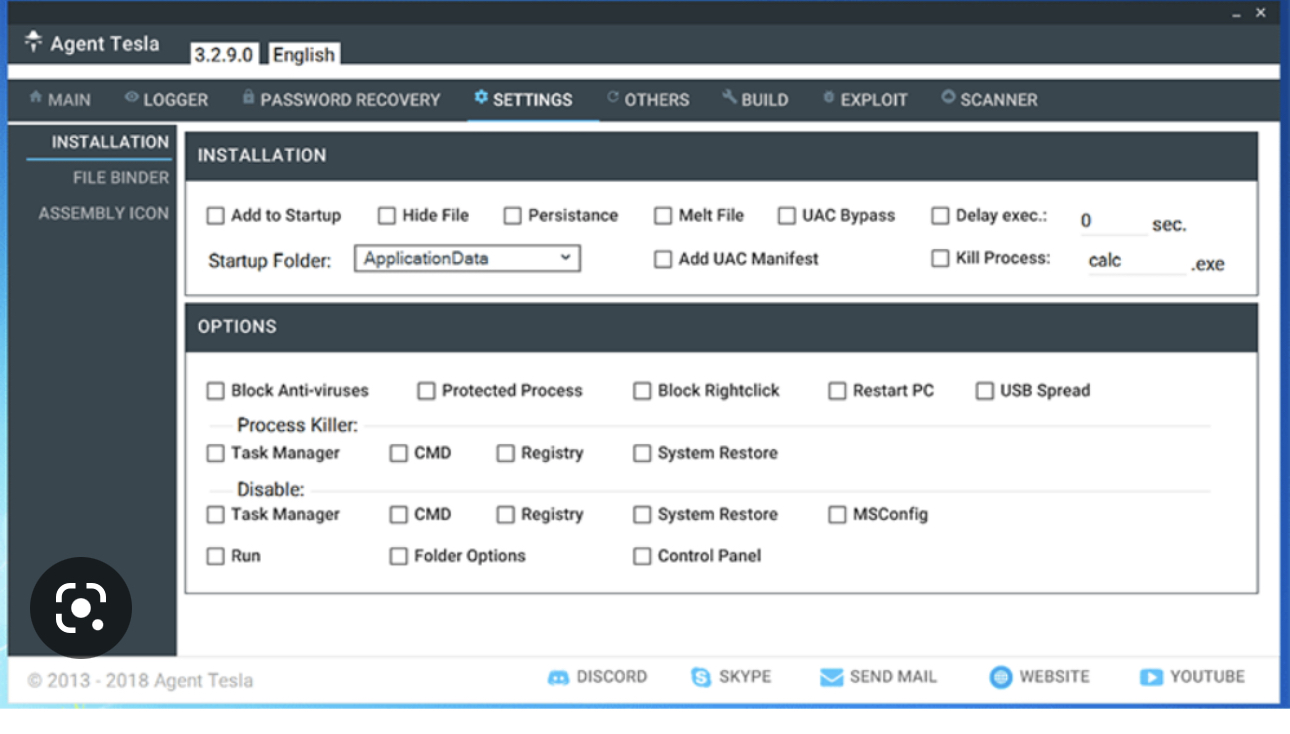Select Assembly Icon in the sidebar
Image resolution: width=1290 pixels, height=734 pixels.
(x=103, y=214)
